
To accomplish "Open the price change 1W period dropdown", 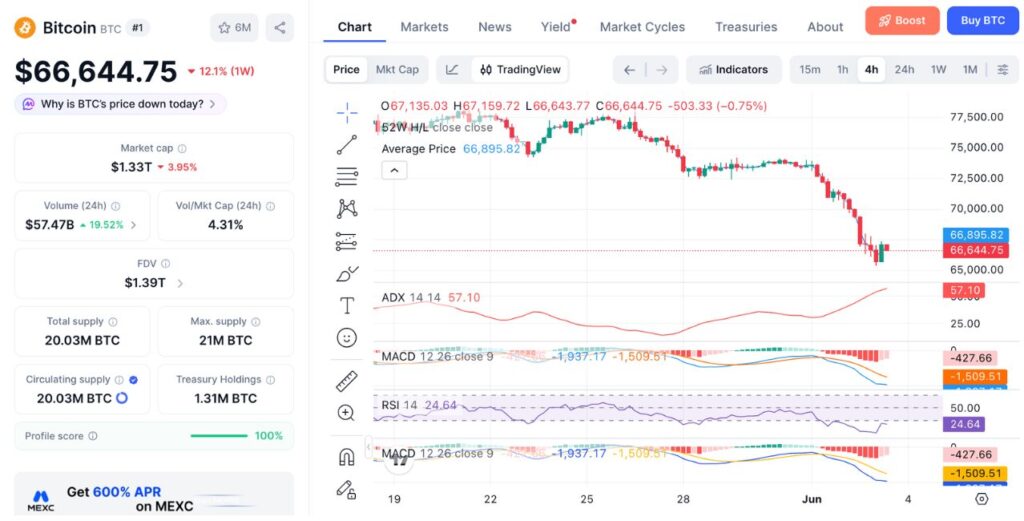I will [x=221, y=71].
